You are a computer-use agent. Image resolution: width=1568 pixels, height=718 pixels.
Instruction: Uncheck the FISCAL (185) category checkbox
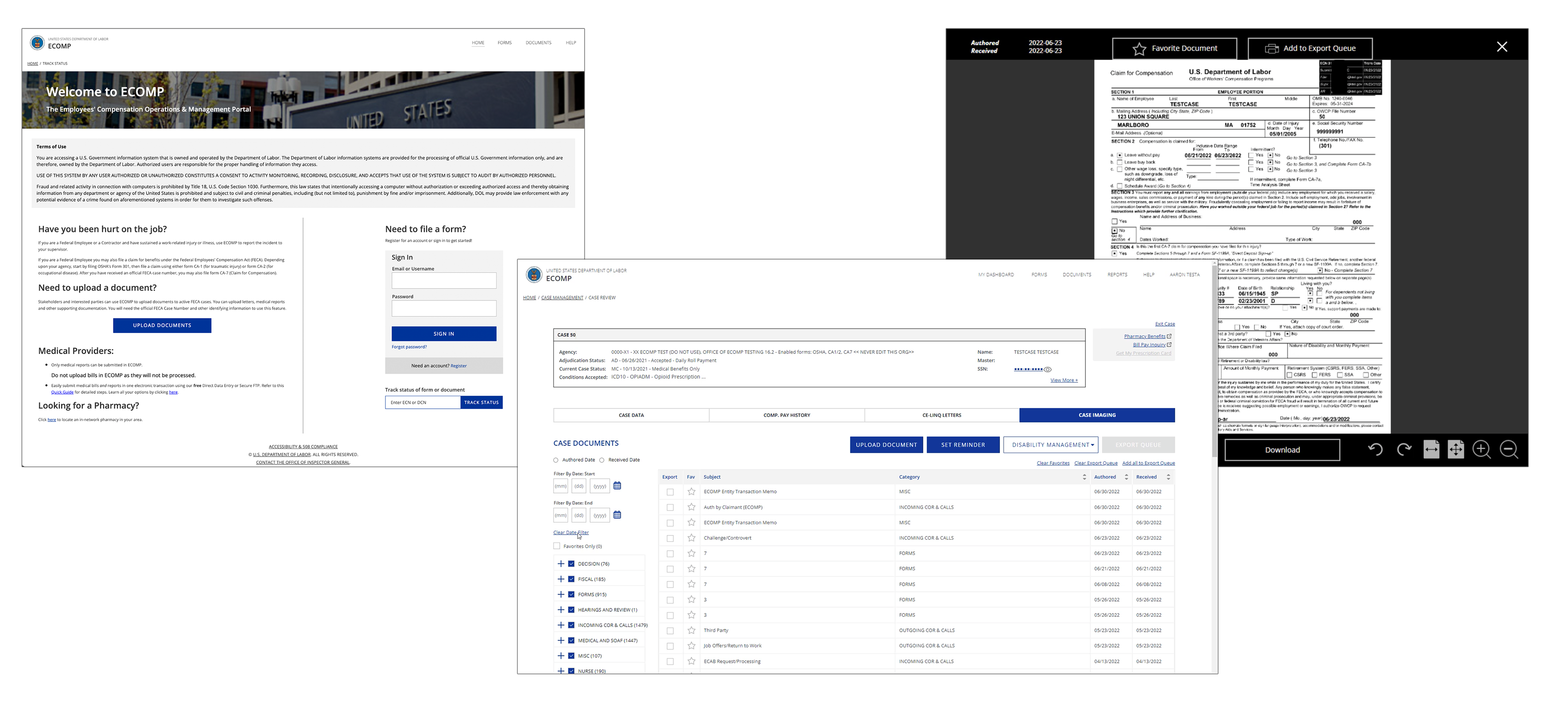(x=571, y=579)
